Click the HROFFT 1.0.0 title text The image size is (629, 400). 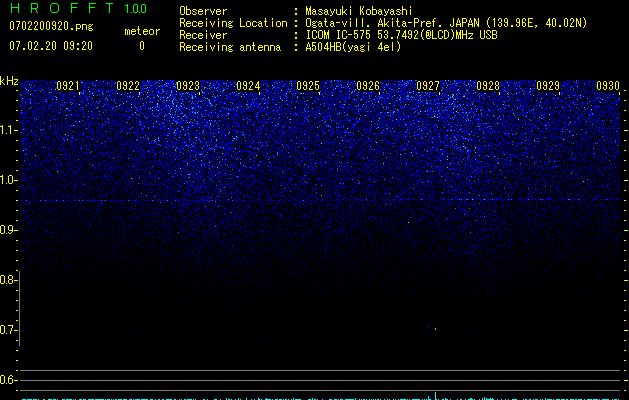click(x=78, y=8)
